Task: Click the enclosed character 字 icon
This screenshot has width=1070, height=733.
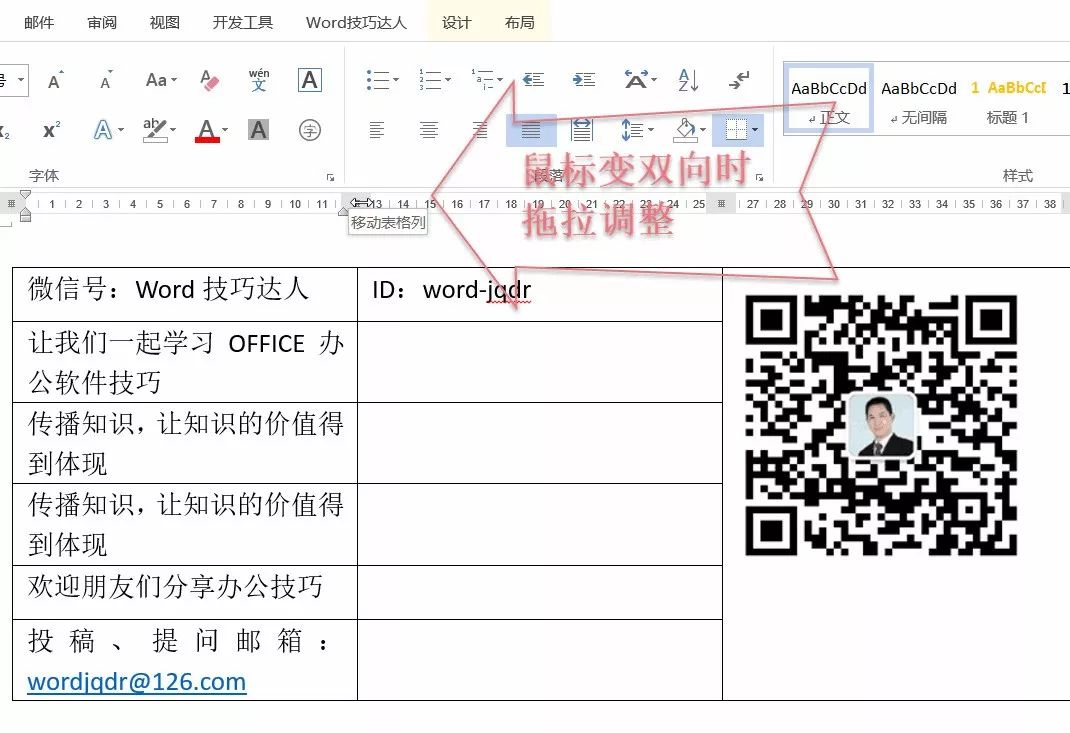Action: (x=310, y=130)
